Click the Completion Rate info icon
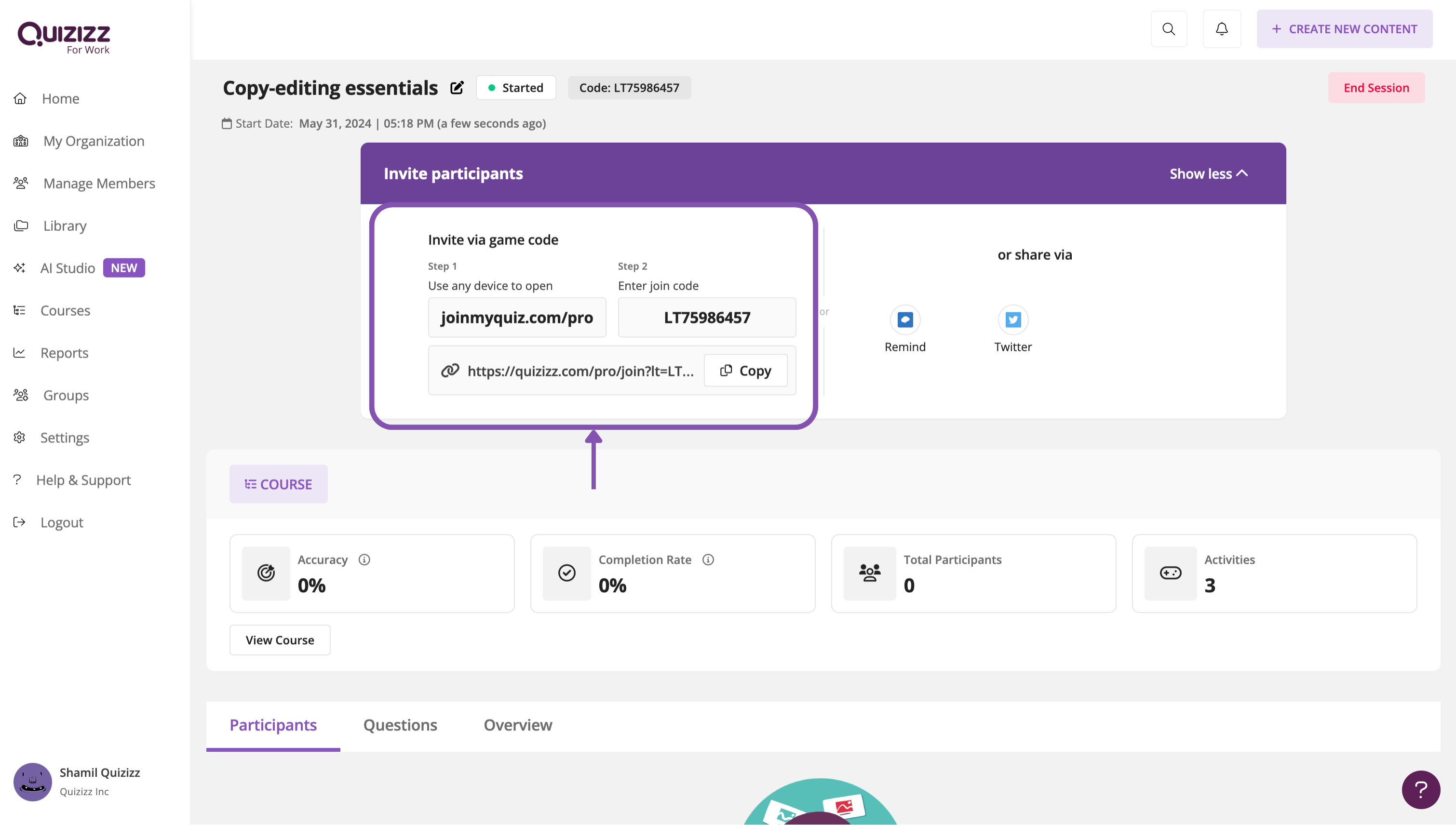This screenshot has height=825, width=1456. click(708, 560)
